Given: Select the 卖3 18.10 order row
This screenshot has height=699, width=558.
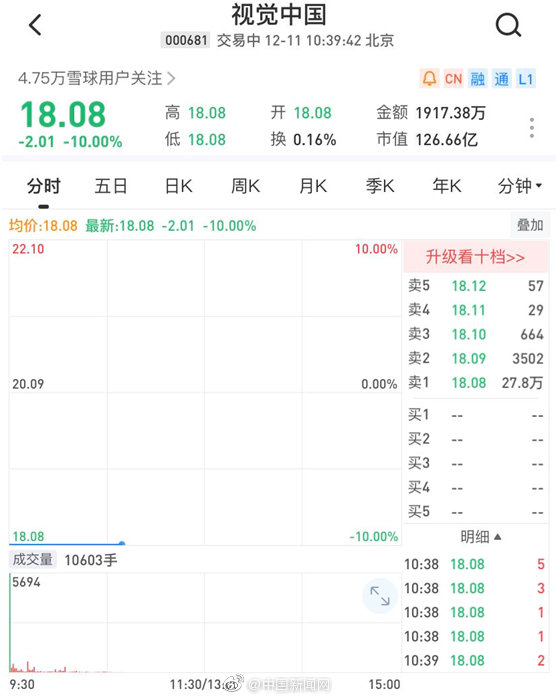Looking at the screenshot, I should coord(476,334).
